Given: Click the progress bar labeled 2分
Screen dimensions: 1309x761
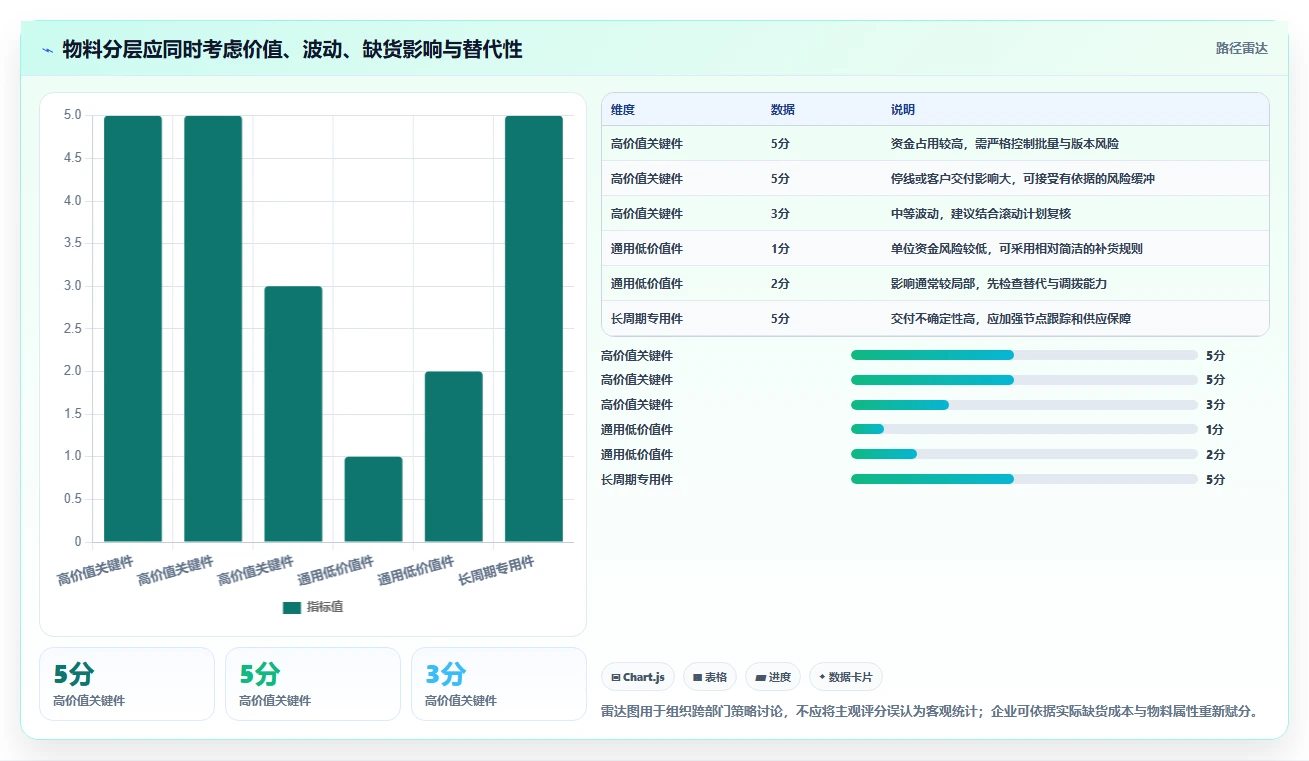Looking at the screenshot, I should point(1024,455).
